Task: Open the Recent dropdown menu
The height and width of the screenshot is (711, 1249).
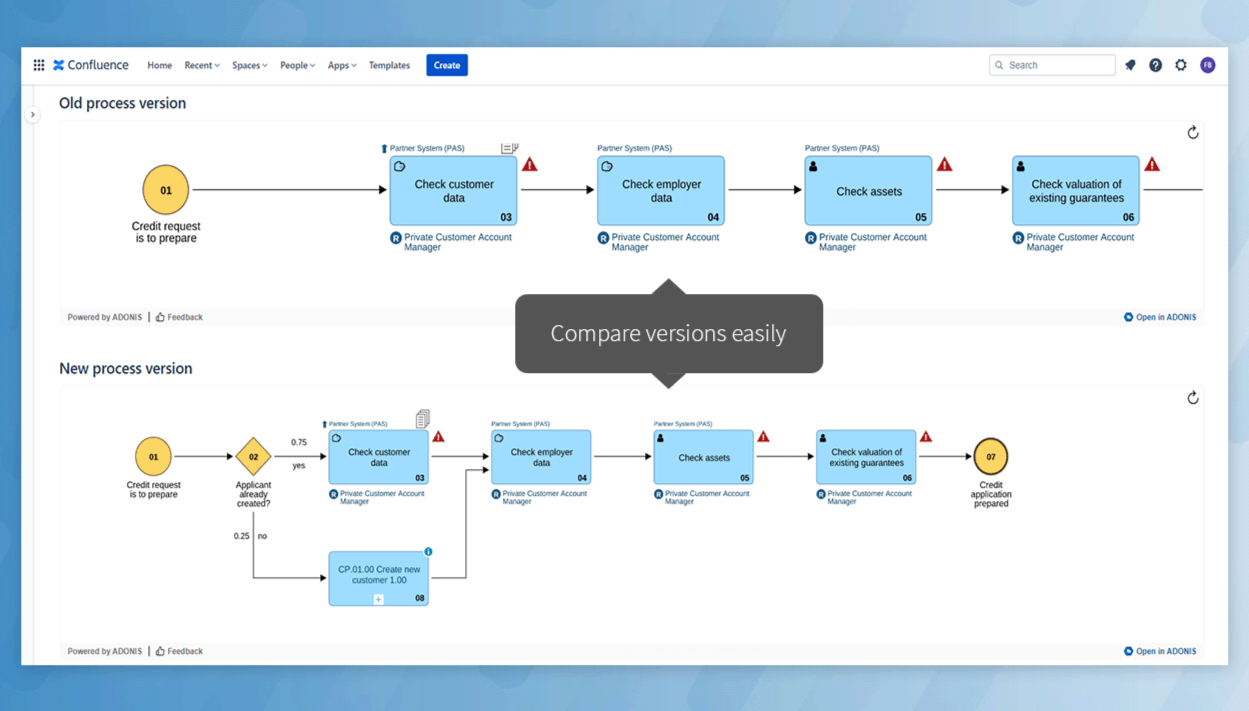Action: [202, 65]
